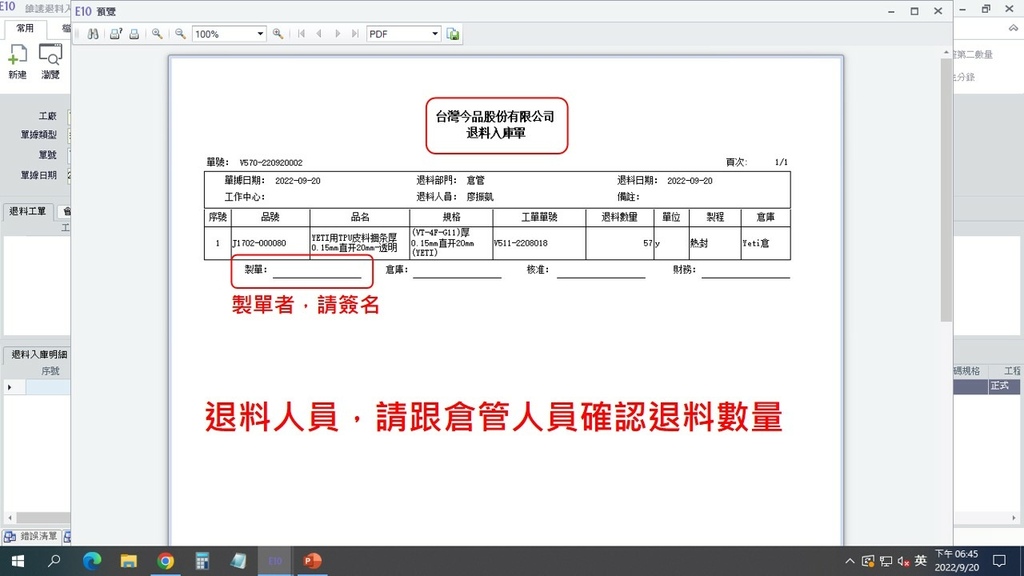
Task: Click work order V511-2208018 cell
Action: click(x=520, y=243)
